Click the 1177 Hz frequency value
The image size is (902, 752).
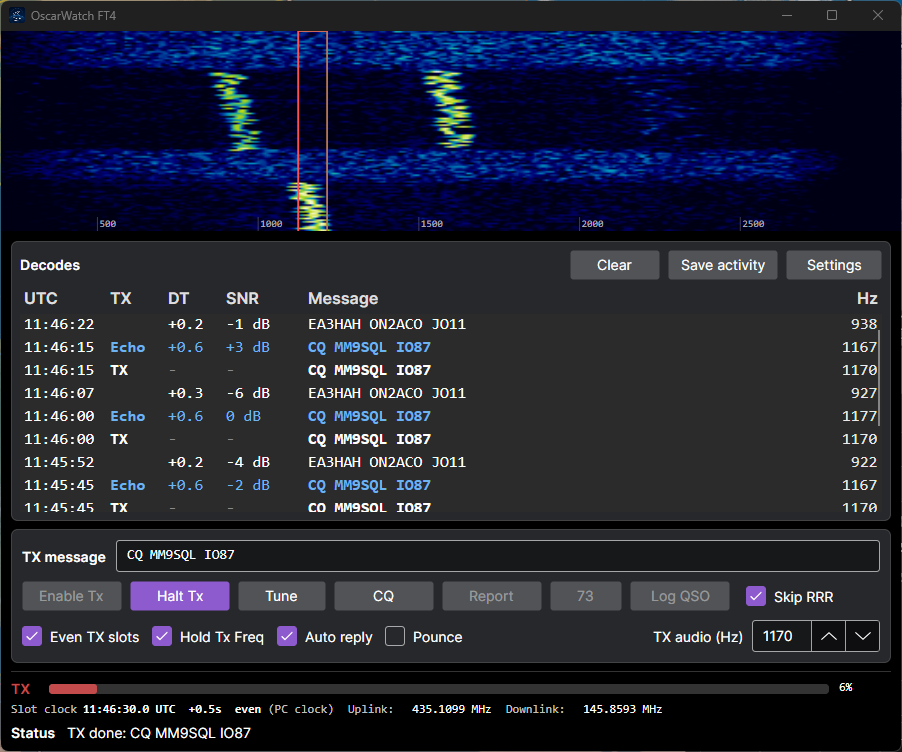[859, 417]
